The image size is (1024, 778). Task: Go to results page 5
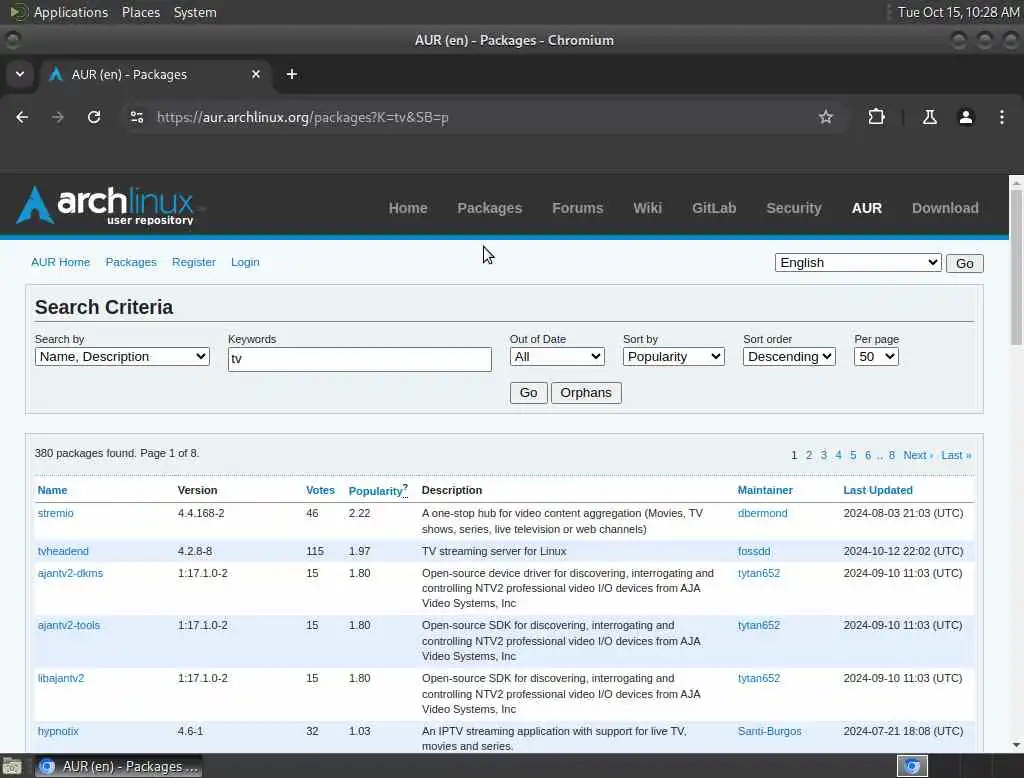[x=853, y=455]
